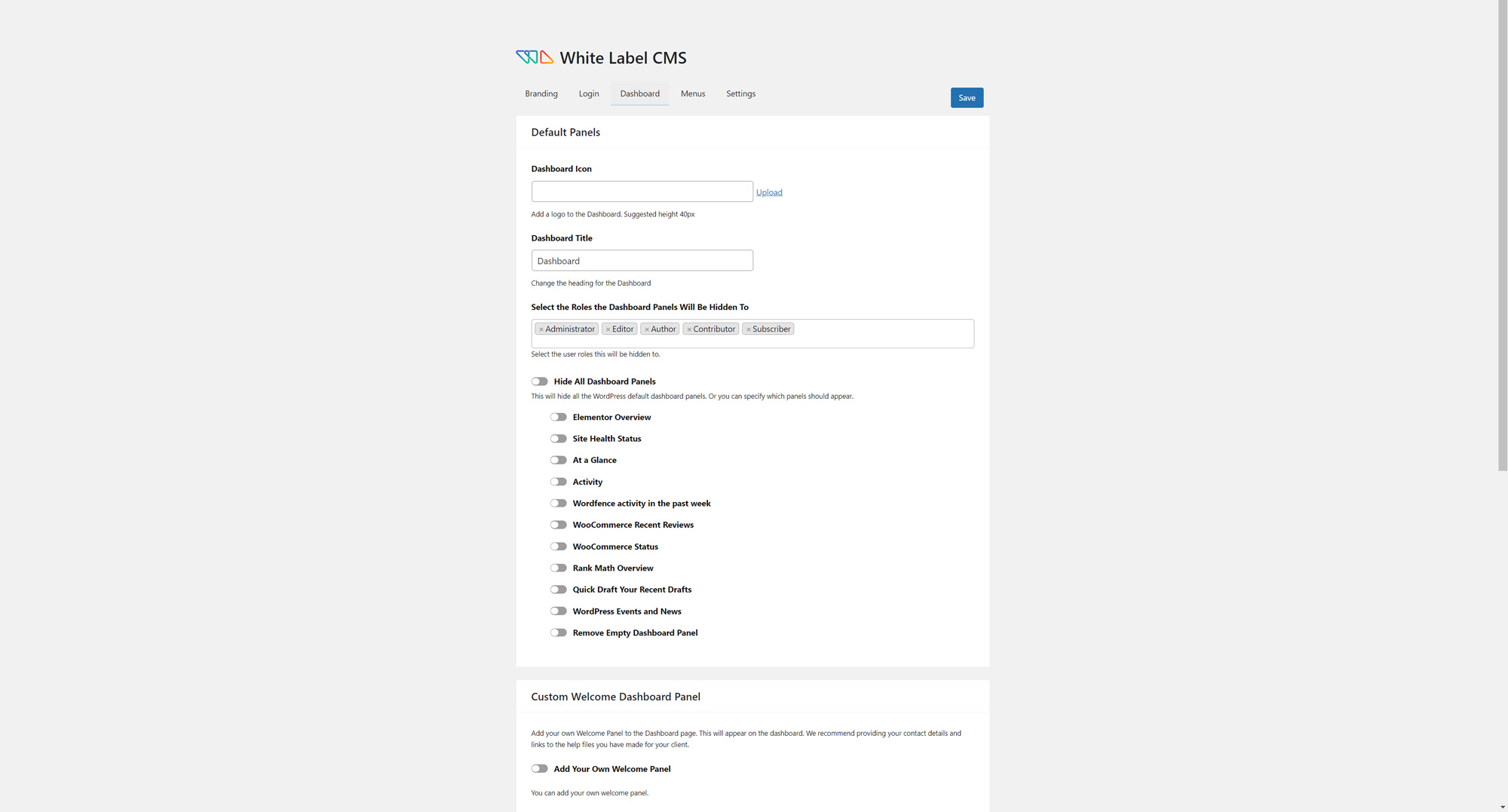Viewport: 1508px width, 812px height.
Task: Toggle WooCommerce Status panel
Action: [558, 547]
